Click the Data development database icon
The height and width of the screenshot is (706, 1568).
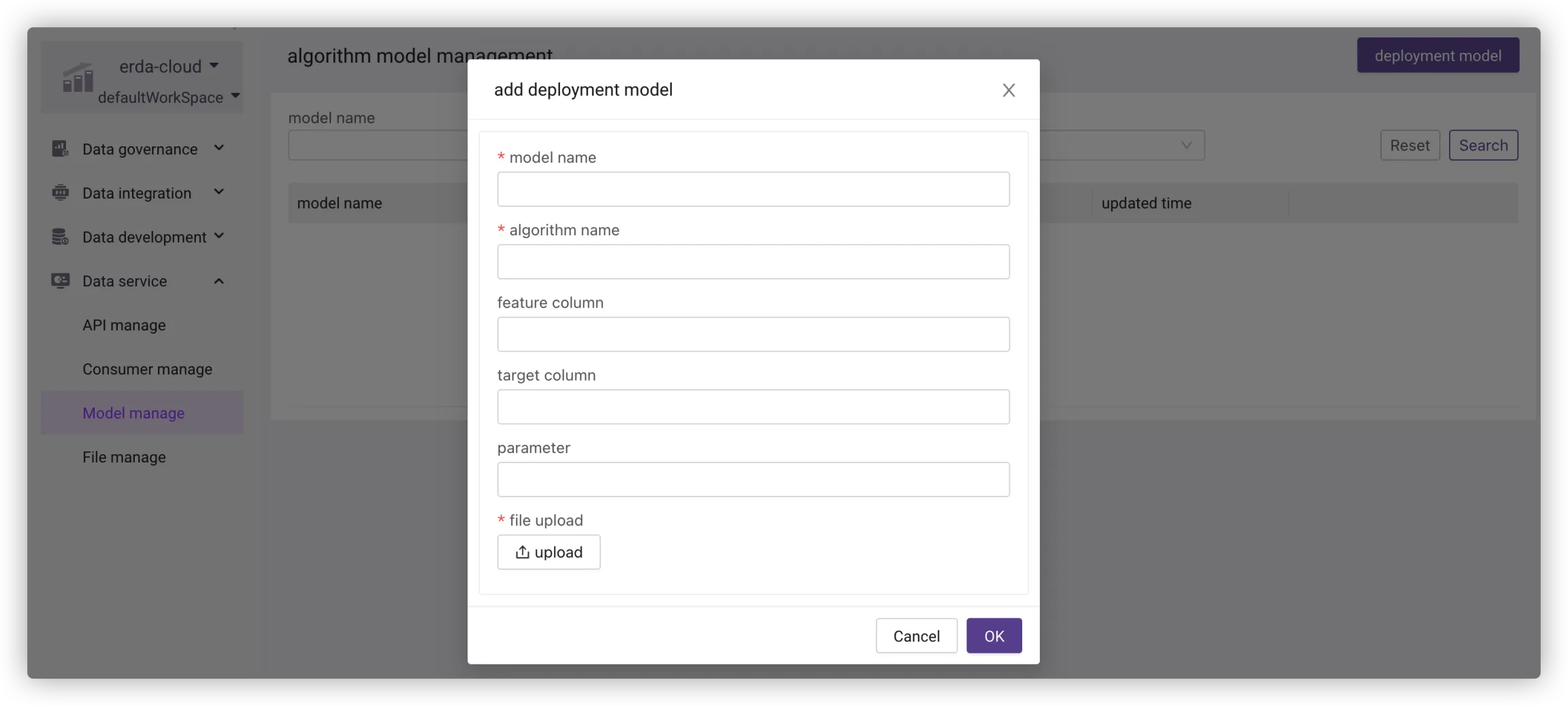(x=61, y=237)
